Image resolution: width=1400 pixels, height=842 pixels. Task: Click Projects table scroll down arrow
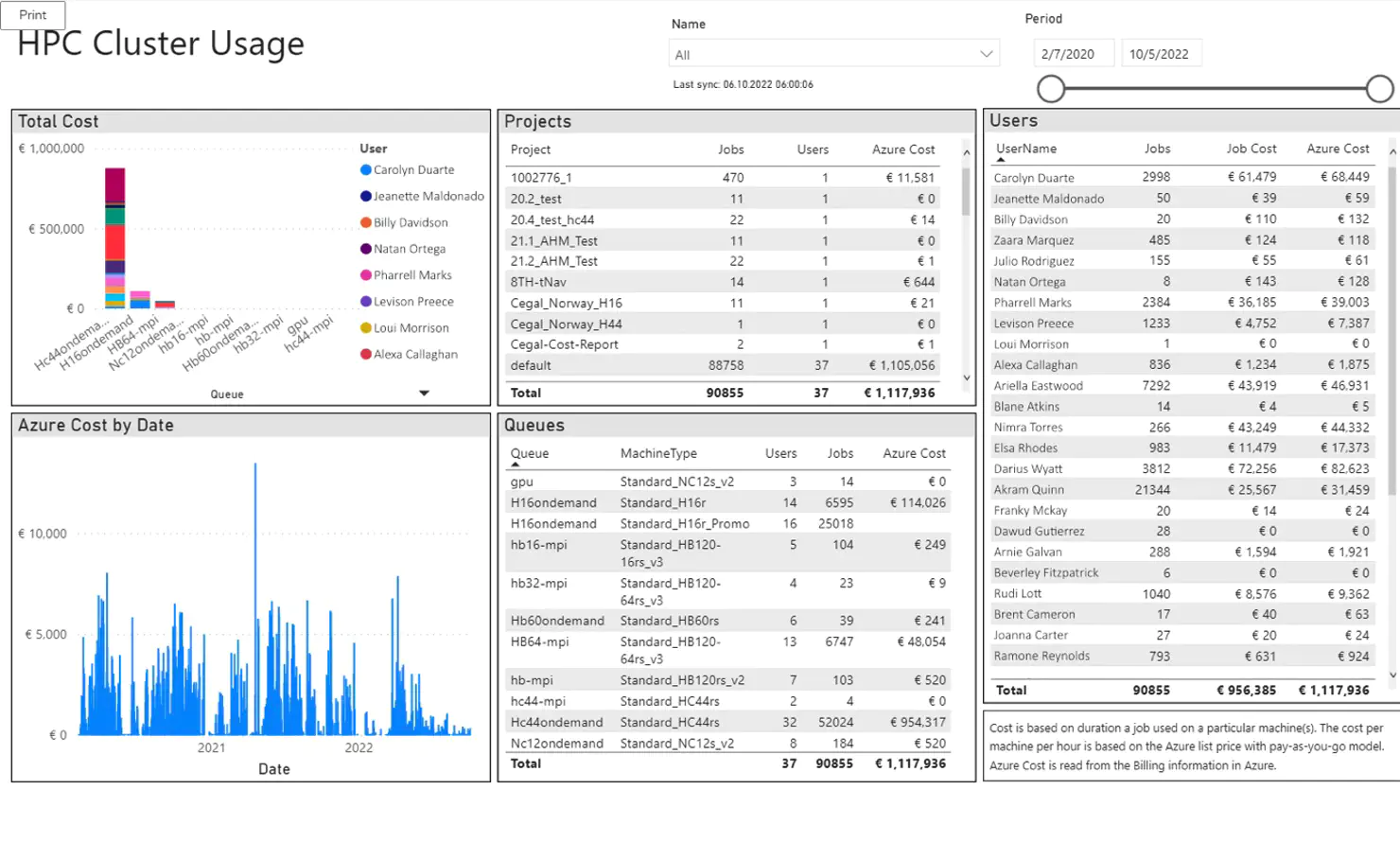(966, 377)
